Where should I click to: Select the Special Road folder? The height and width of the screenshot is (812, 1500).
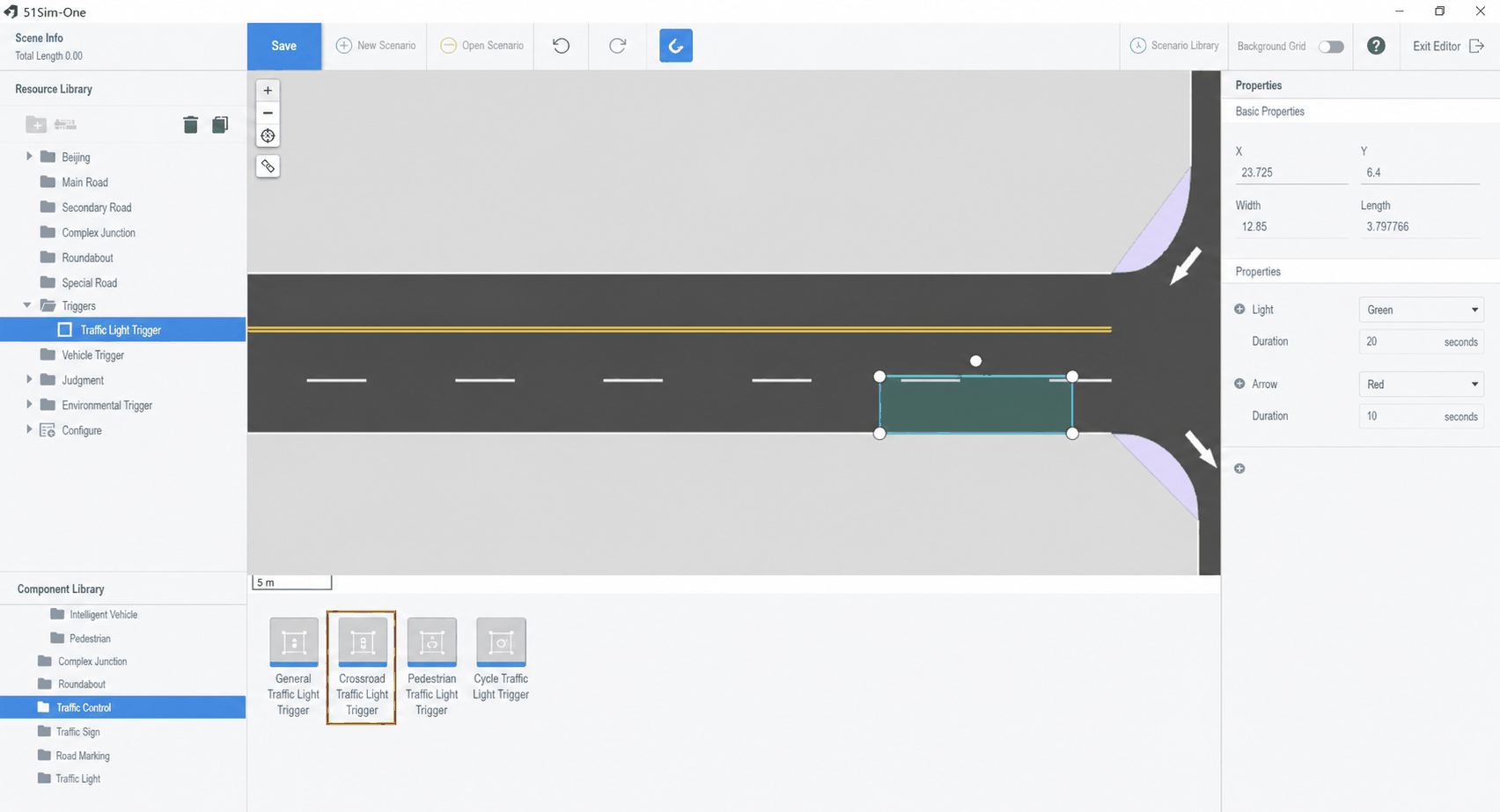pyautogui.click(x=89, y=282)
